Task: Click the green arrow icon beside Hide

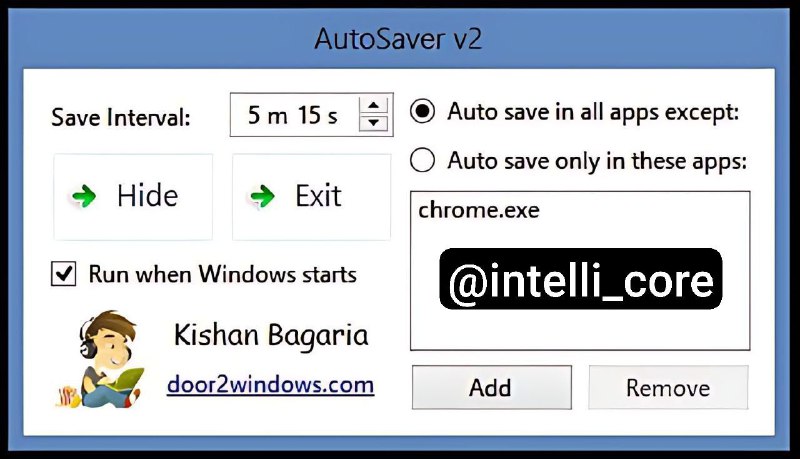Action: (x=84, y=196)
